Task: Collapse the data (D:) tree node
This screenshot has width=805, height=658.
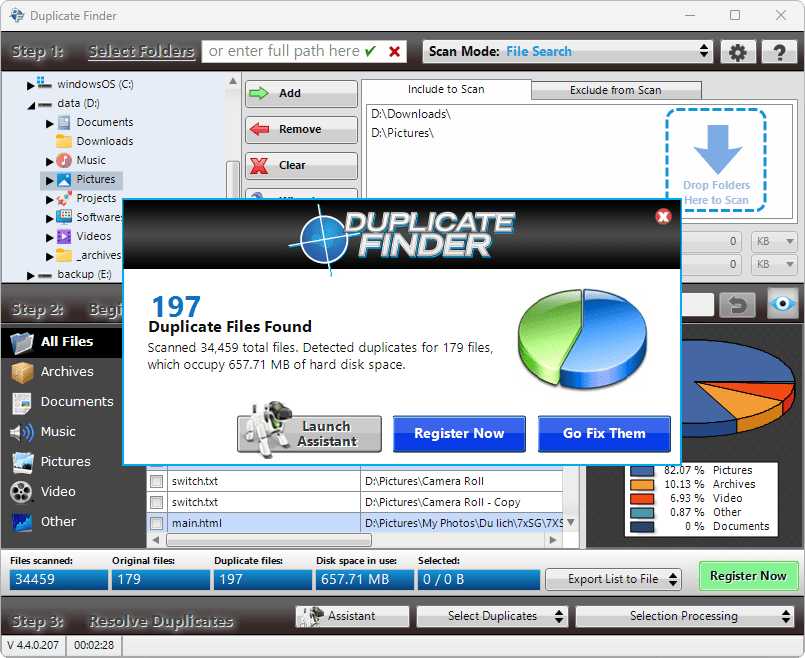Action: pyautogui.click(x=31, y=105)
